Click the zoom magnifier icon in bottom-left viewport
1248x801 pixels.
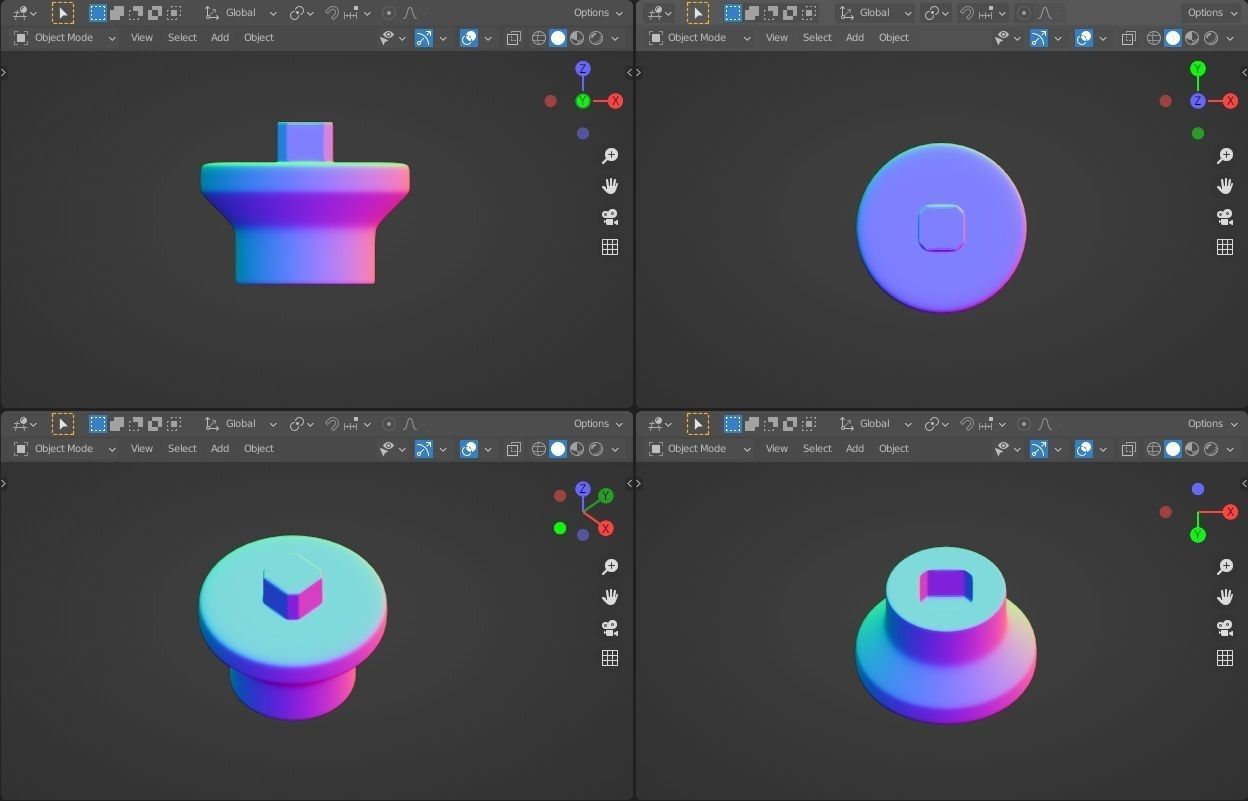(x=610, y=567)
